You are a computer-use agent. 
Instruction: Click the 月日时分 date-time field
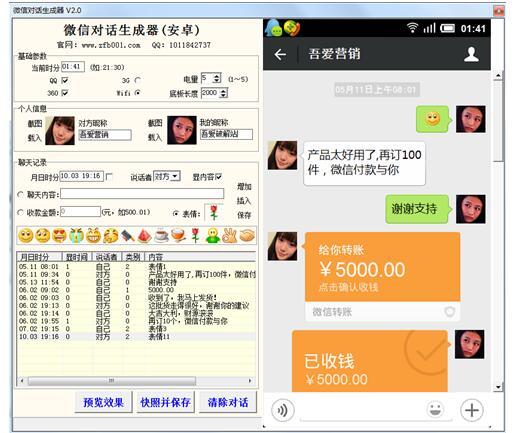point(82,176)
